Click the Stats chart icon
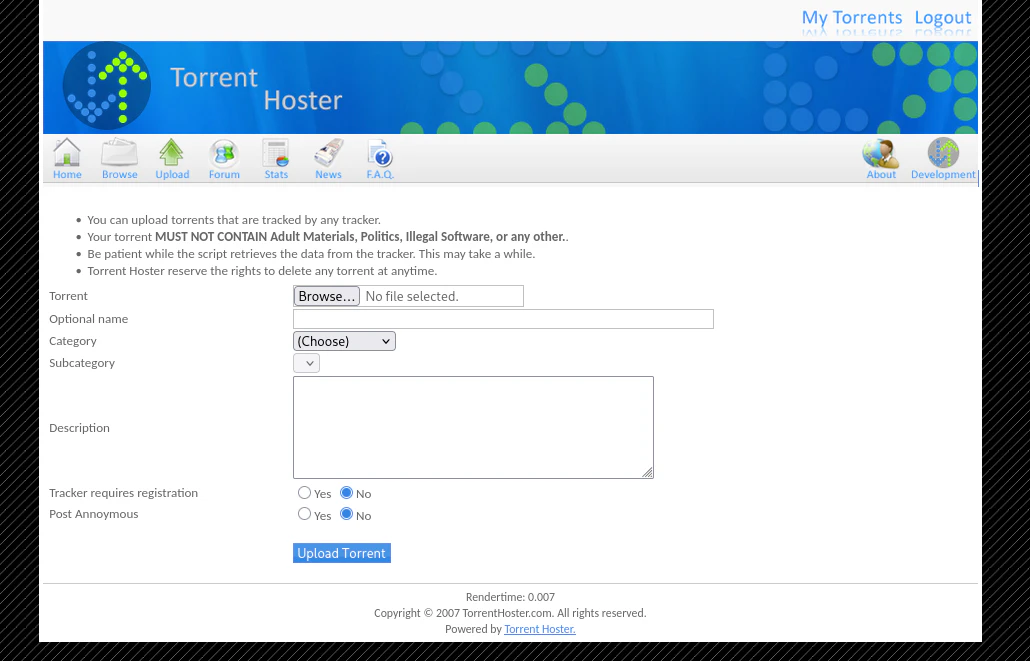1030x661 pixels. point(276,152)
